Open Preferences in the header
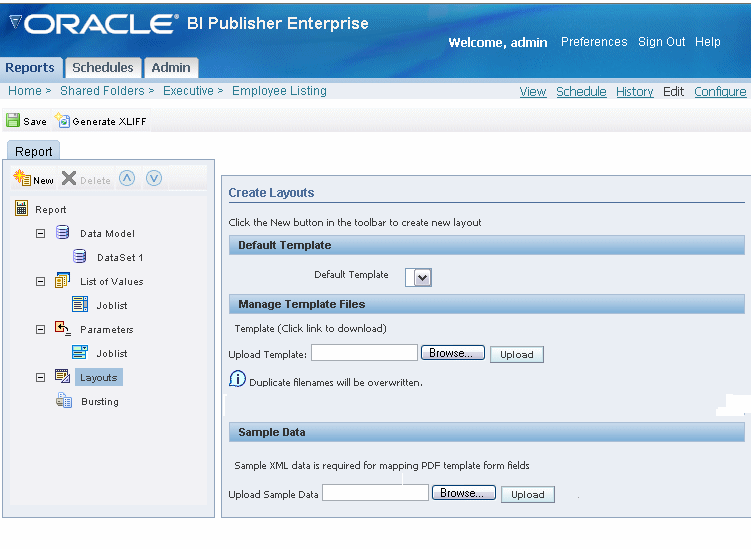Screen dimensions: 751x549 pyautogui.click(x=594, y=42)
